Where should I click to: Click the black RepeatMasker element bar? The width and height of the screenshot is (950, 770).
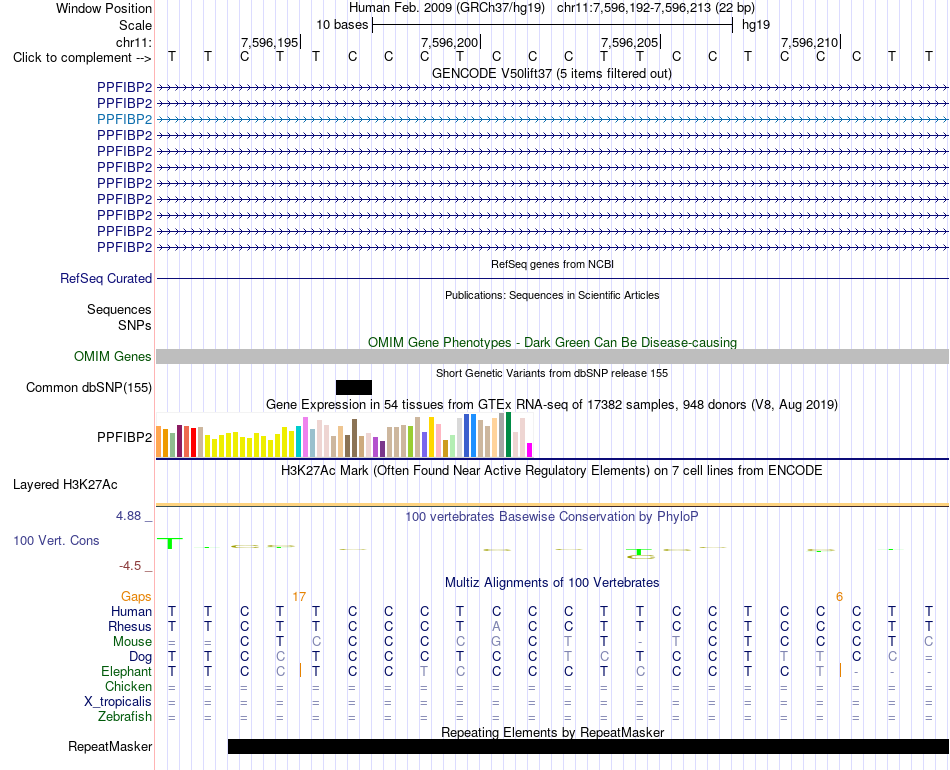(x=588, y=746)
